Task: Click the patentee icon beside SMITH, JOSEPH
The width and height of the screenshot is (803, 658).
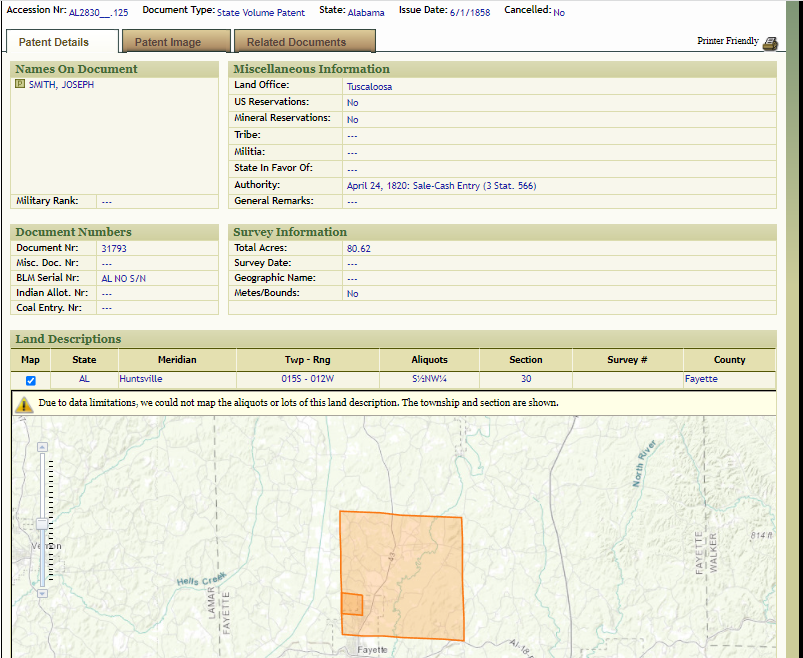Action: pos(20,85)
